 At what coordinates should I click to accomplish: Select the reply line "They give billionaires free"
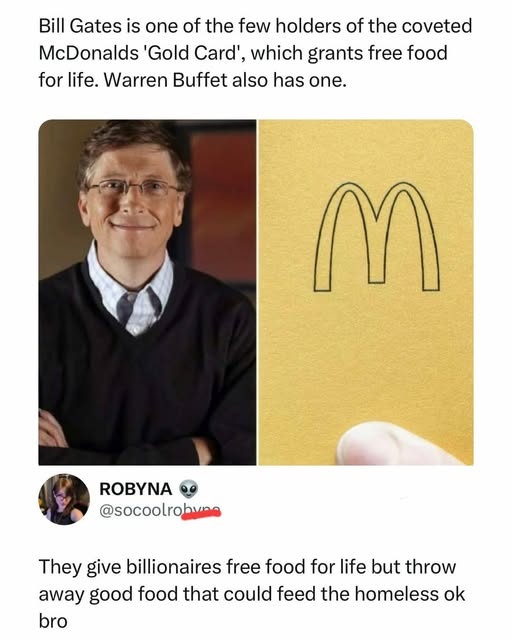point(247,567)
